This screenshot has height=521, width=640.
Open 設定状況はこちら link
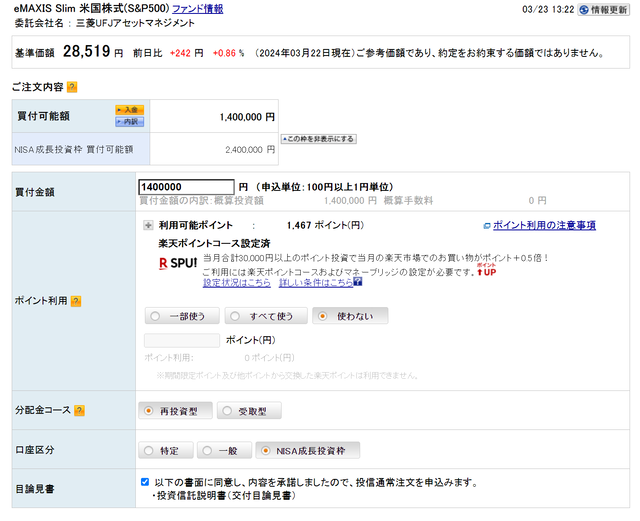tap(237, 283)
